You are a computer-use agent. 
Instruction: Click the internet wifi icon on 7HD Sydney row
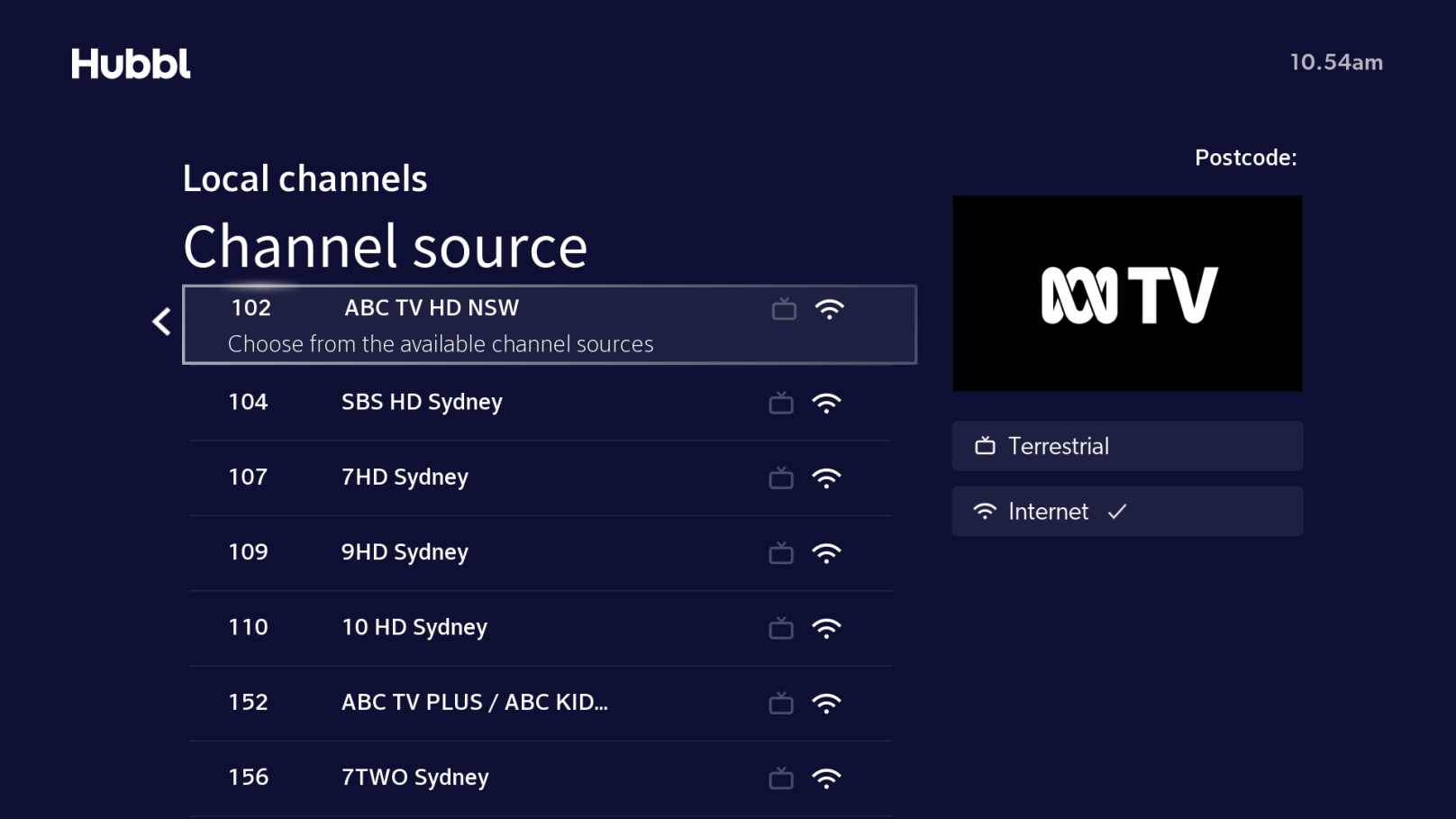(x=828, y=478)
